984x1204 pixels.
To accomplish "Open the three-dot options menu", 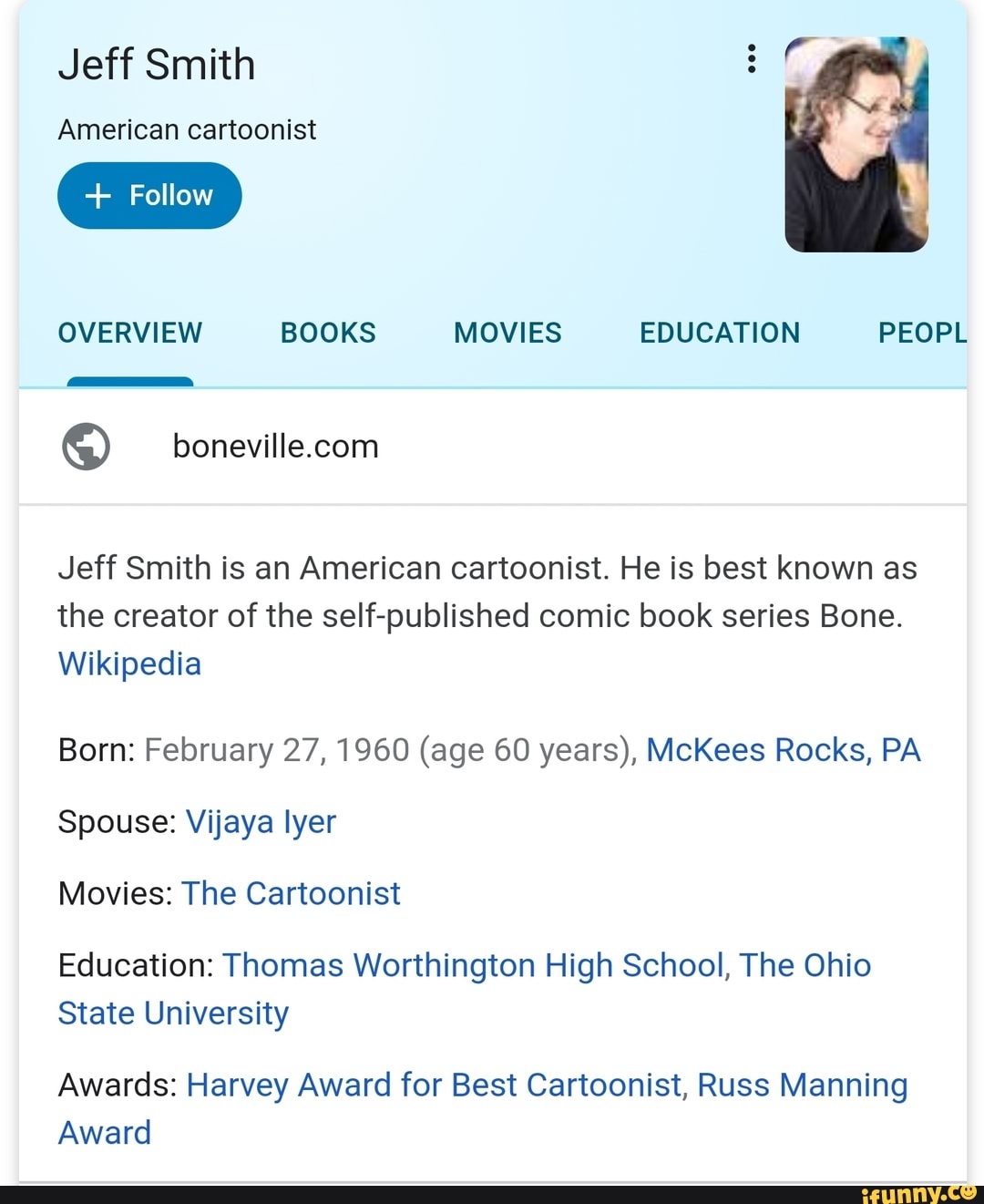I will coord(751,60).
